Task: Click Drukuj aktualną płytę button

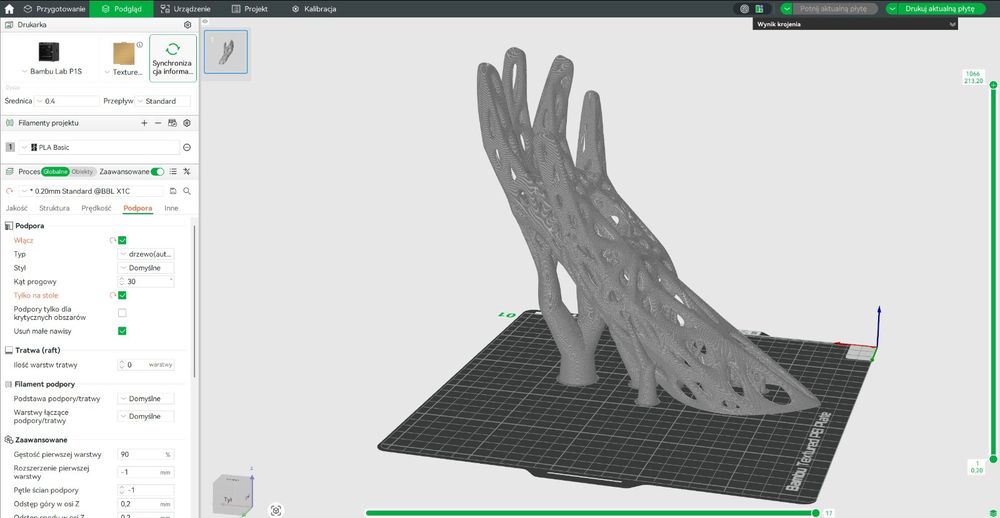Action: tap(938, 8)
